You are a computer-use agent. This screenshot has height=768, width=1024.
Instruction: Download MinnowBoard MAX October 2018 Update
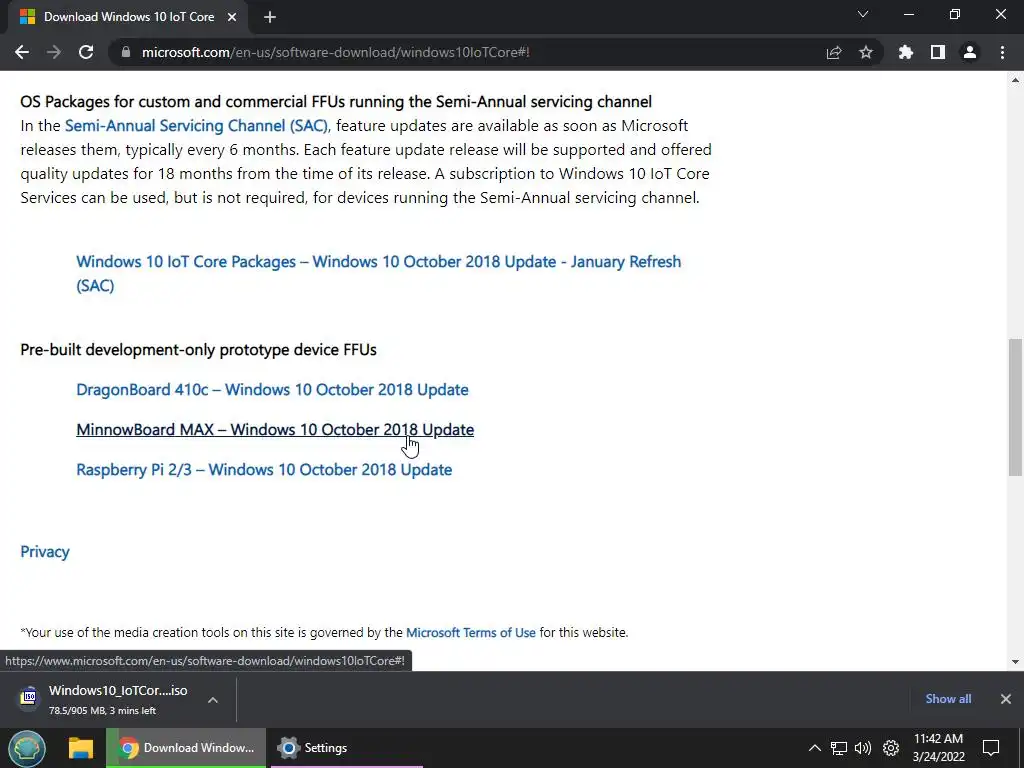[275, 429]
